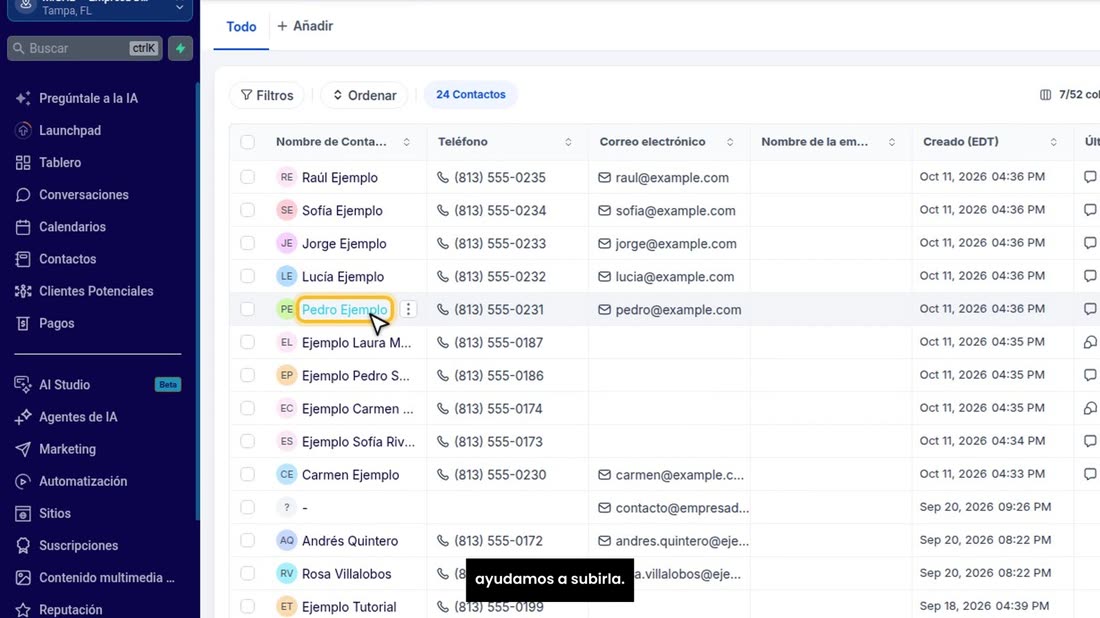This screenshot has height=618, width=1100.
Task: Click the Clientes Potenciales sidebar icon
Action: tap(23, 291)
